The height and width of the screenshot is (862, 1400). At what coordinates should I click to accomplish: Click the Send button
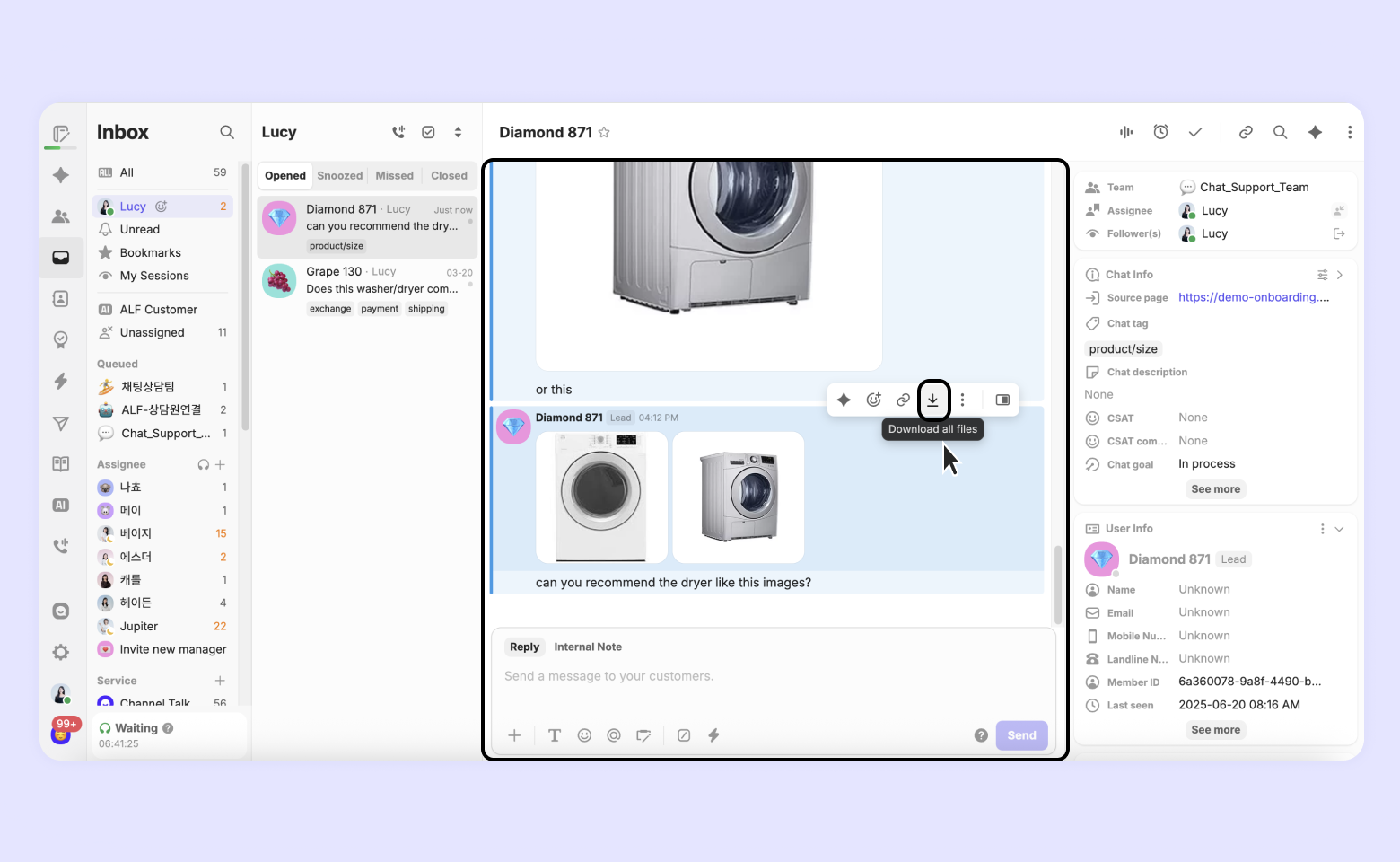1021,735
